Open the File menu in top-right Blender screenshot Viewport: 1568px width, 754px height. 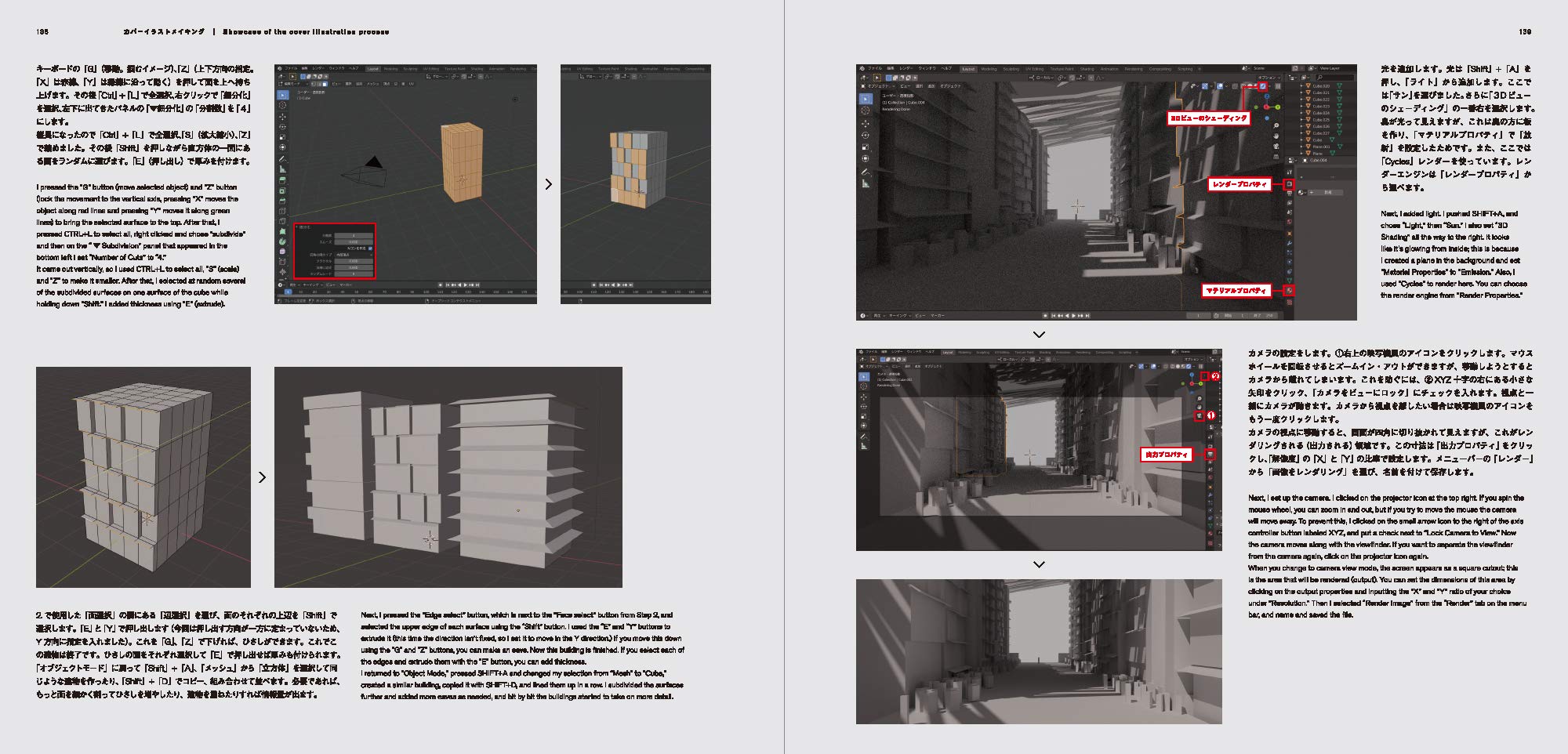874,69
